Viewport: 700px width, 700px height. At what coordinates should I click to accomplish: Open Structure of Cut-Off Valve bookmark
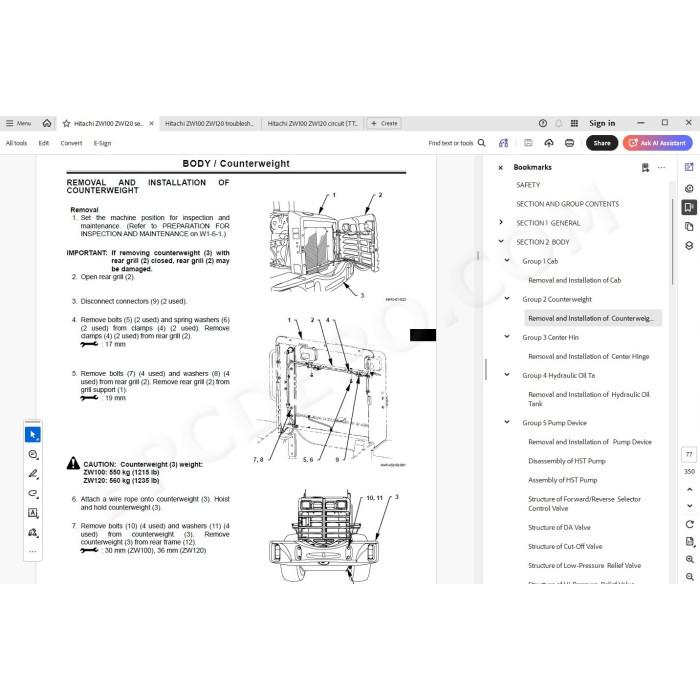[x=565, y=547]
